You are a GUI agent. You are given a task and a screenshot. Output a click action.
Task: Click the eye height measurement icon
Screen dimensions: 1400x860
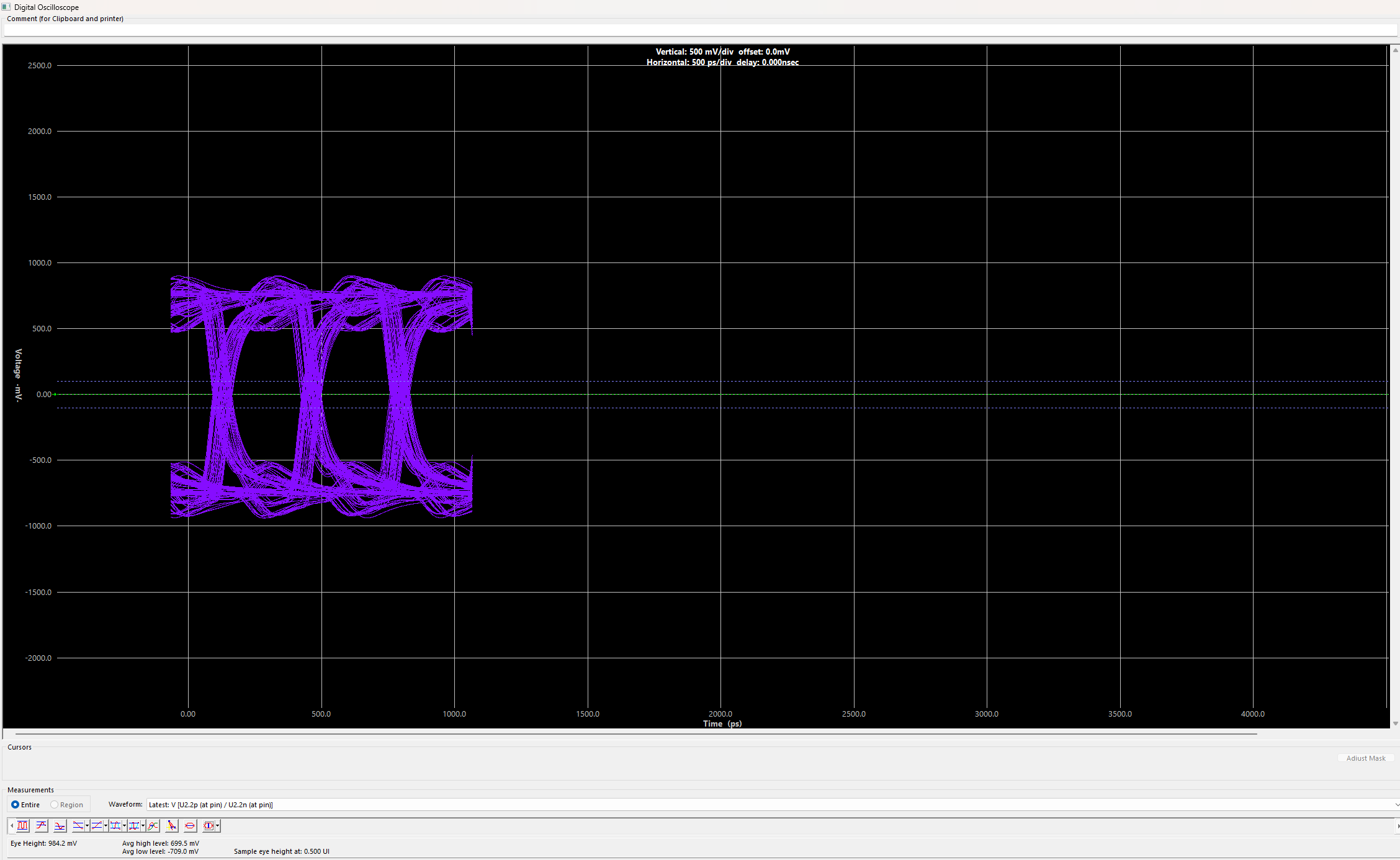(x=209, y=826)
